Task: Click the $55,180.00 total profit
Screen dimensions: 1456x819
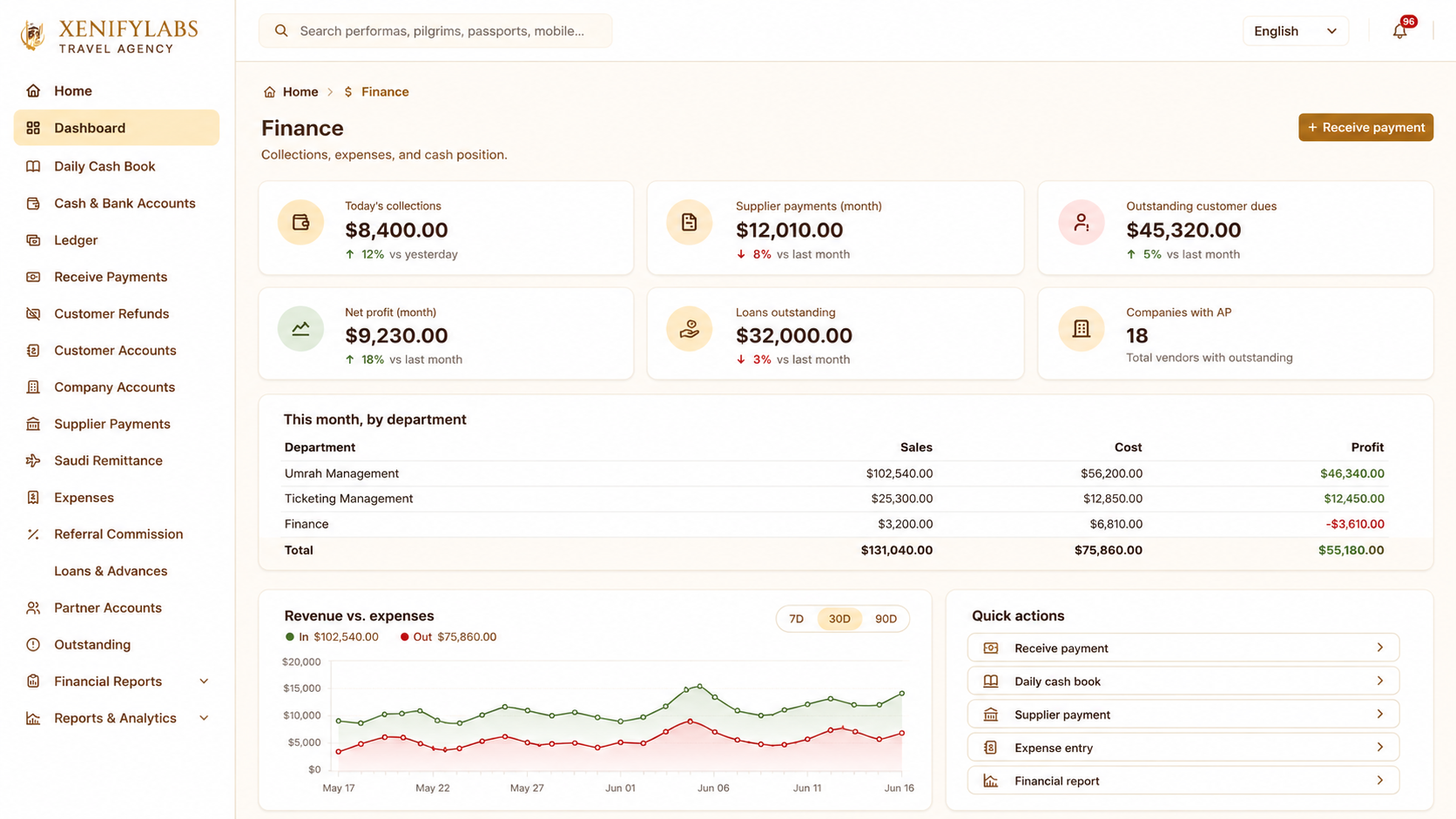Action: click(1352, 550)
